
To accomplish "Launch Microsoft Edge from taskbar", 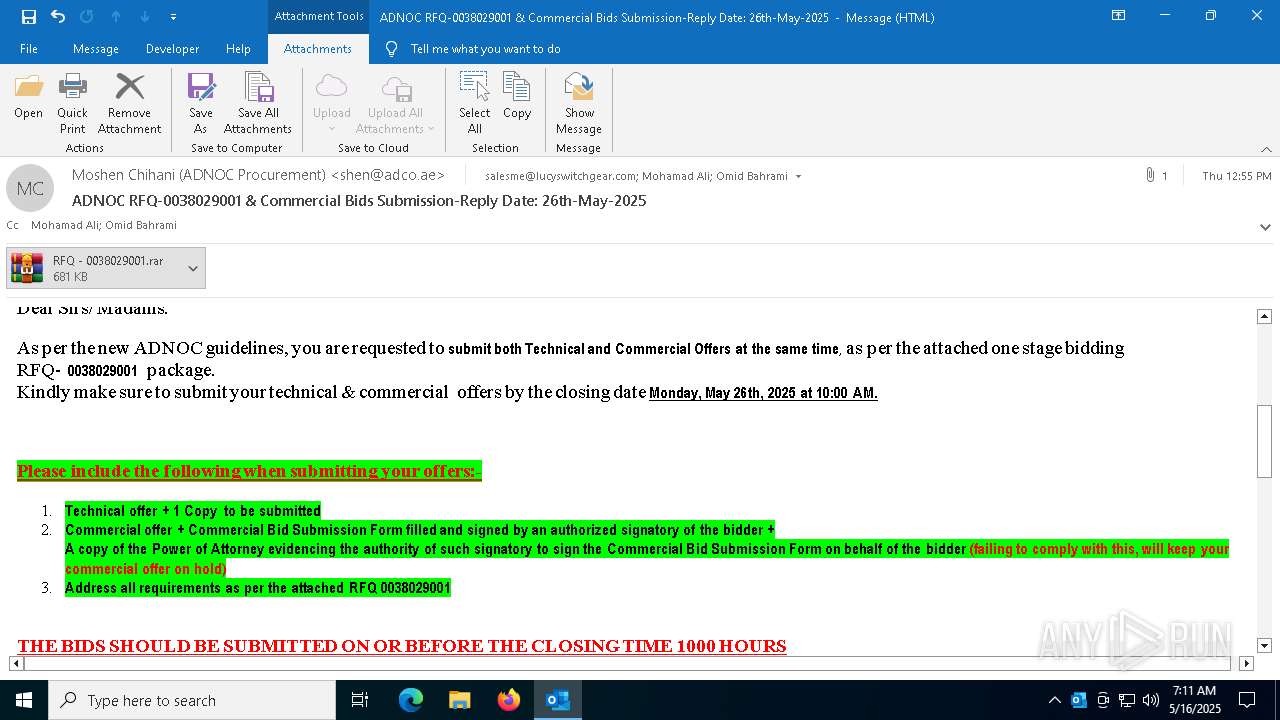I will (x=411, y=700).
